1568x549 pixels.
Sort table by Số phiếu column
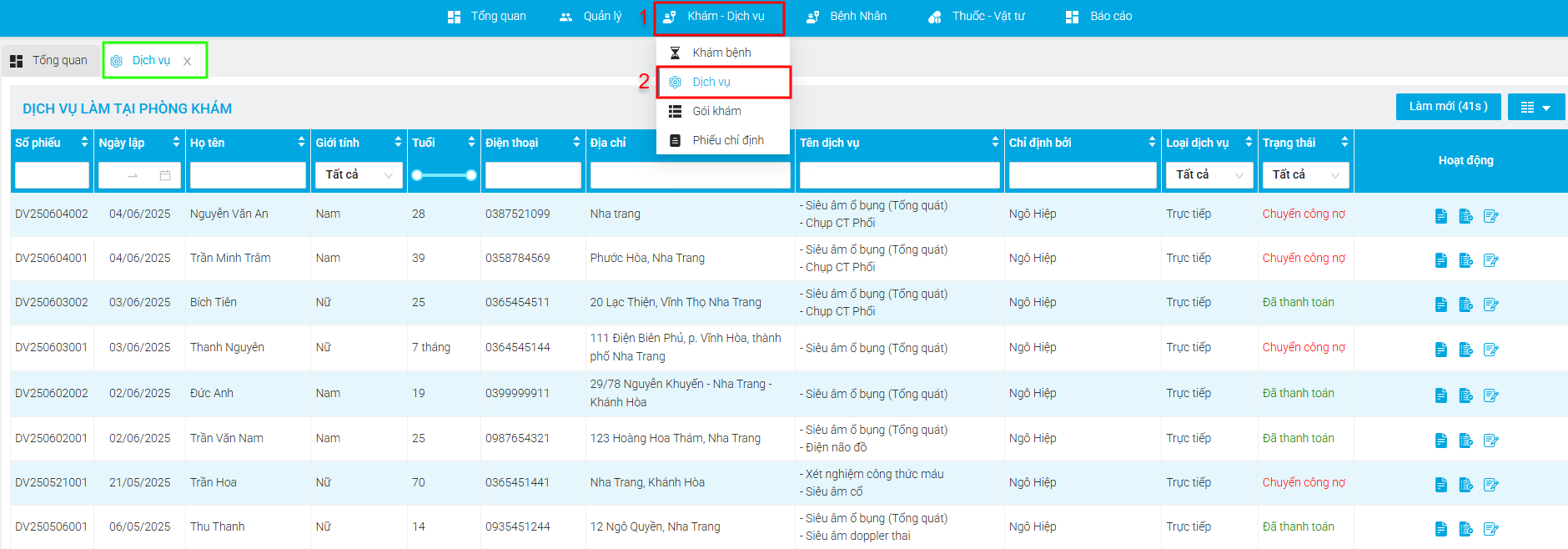(x=84, y=143)
